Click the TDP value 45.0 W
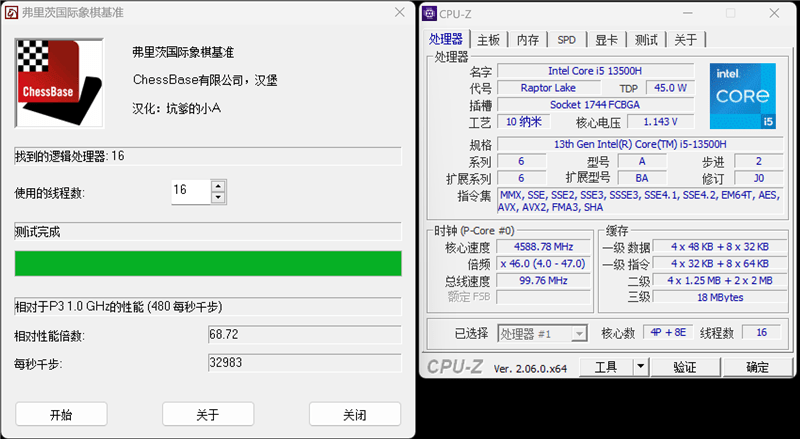Screen dimensions: 800x439 [x=670, y=88]
